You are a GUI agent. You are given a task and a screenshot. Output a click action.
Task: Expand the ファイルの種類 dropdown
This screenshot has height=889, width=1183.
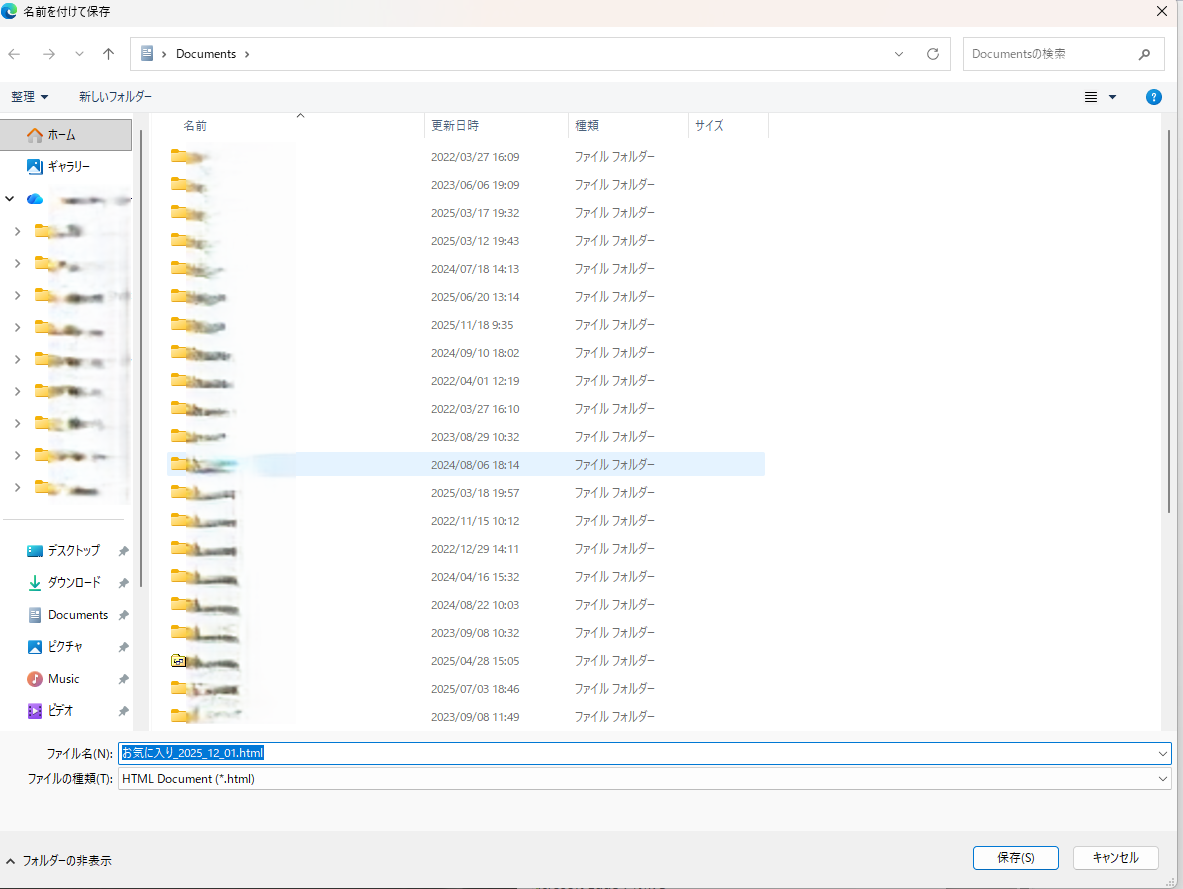pos(1162,779)
